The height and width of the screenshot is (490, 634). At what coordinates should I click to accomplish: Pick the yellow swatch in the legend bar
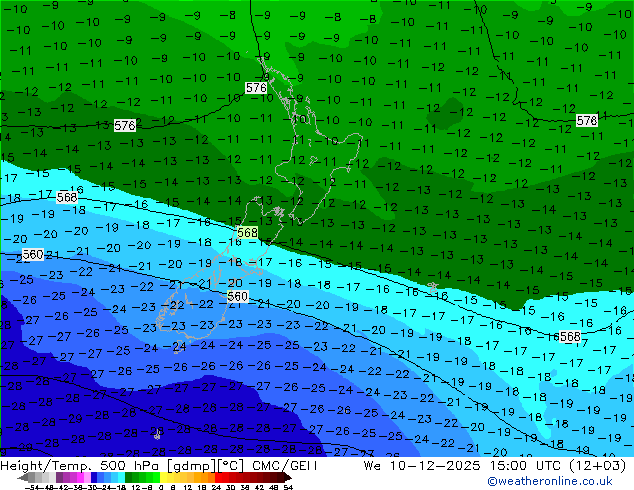163,478
